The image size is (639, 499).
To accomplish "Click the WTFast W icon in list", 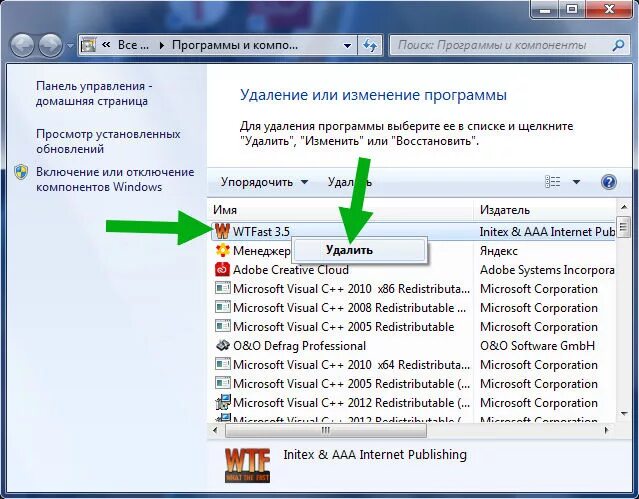I will (x=223, y=231).
